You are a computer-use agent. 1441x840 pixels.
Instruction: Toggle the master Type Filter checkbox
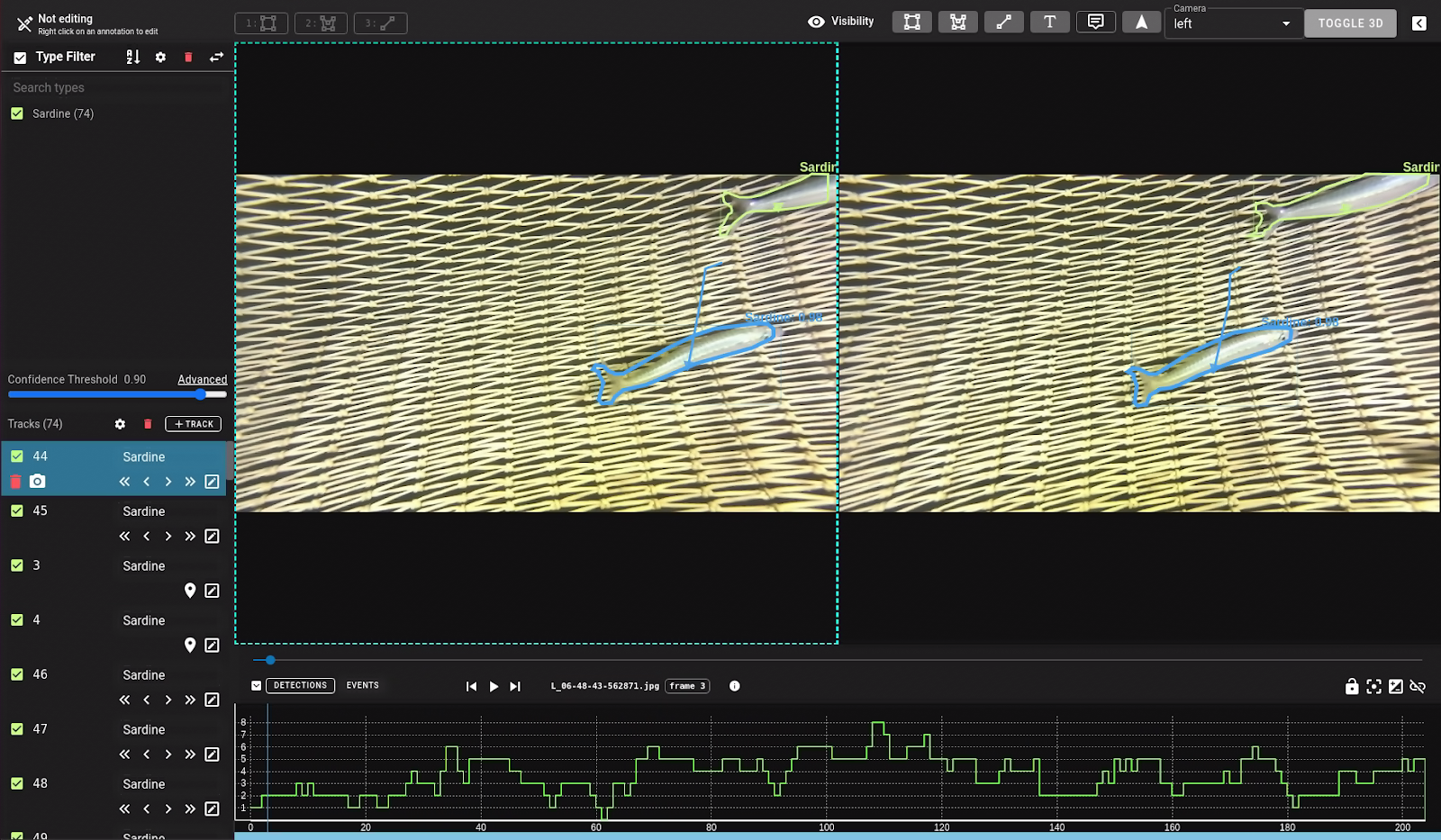pos(20,57)
